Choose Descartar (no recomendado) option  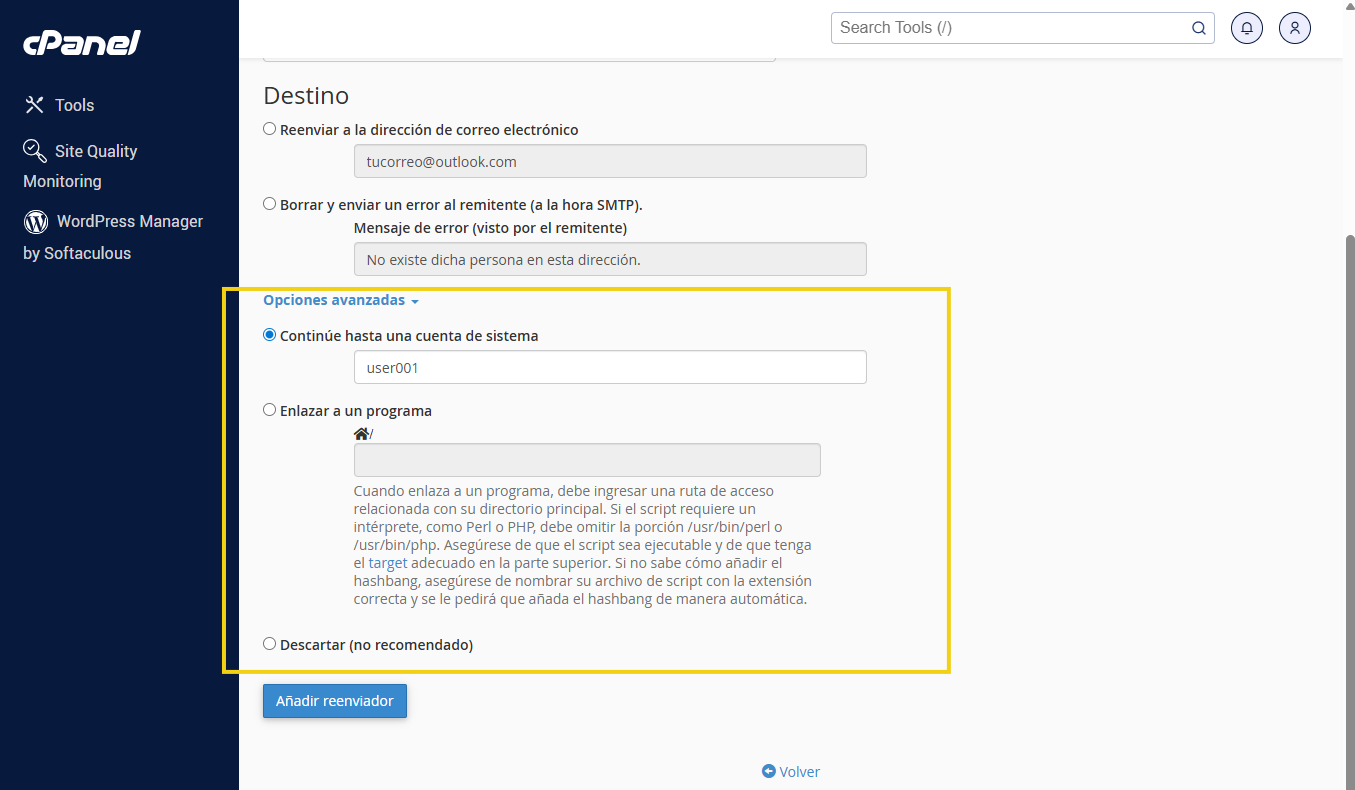pyautogui.click(x=270, y=644)
